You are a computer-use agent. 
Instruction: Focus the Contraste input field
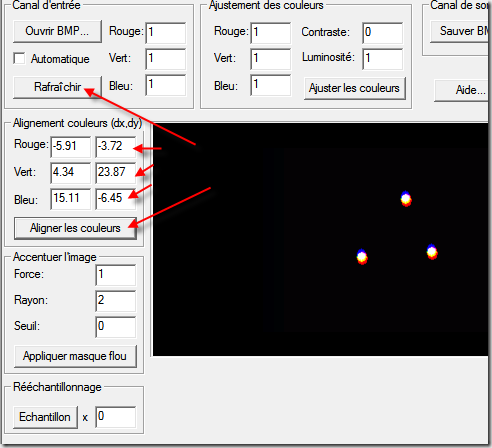[383, 33]
